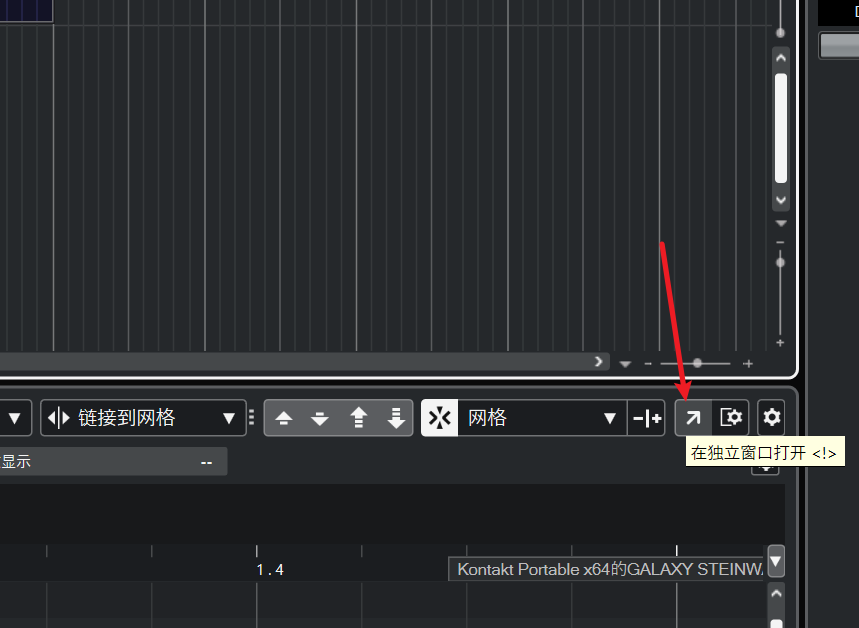Open the window layout settings icon
Screen dimensions: 859x628
pyautogui.click(x=730, y=418)
